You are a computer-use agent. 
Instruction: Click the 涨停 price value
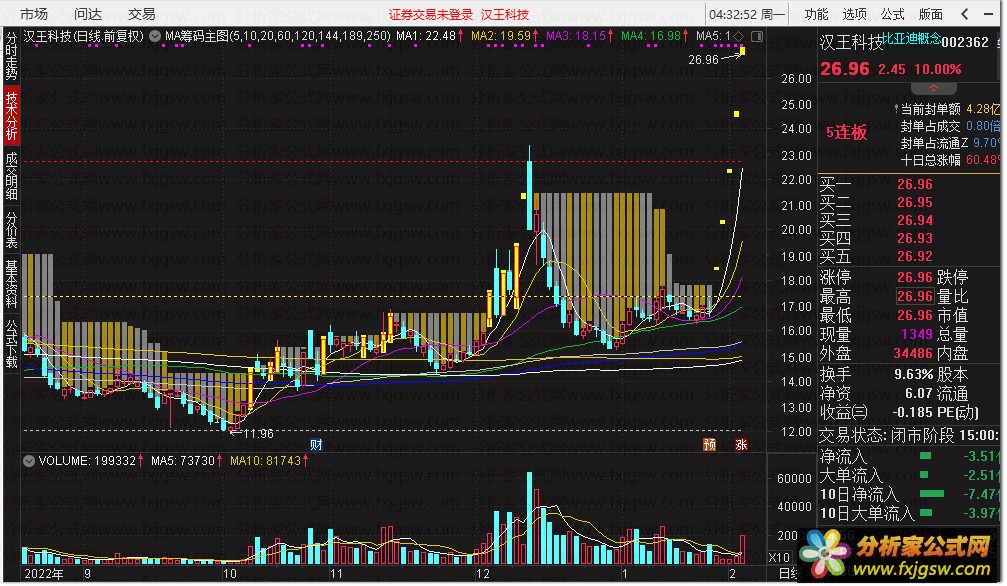tap(915, 277)
